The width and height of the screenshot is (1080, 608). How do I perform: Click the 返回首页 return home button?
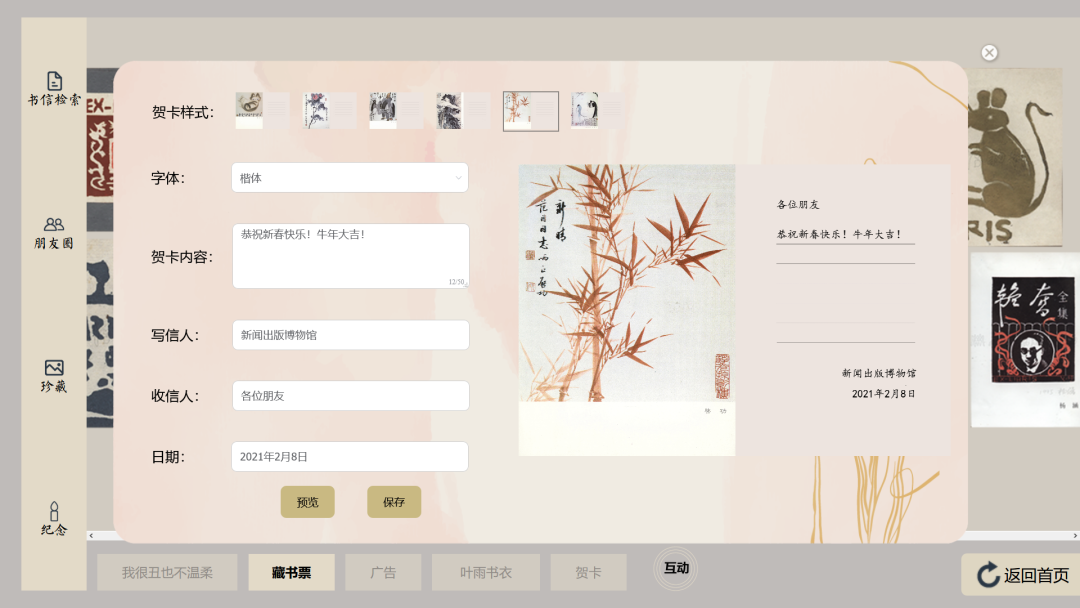[x=1022, y=575]
